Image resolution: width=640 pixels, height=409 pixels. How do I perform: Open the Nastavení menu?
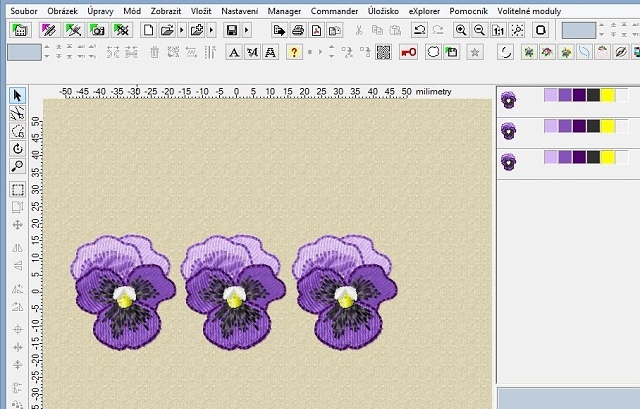tap(240, 9)
